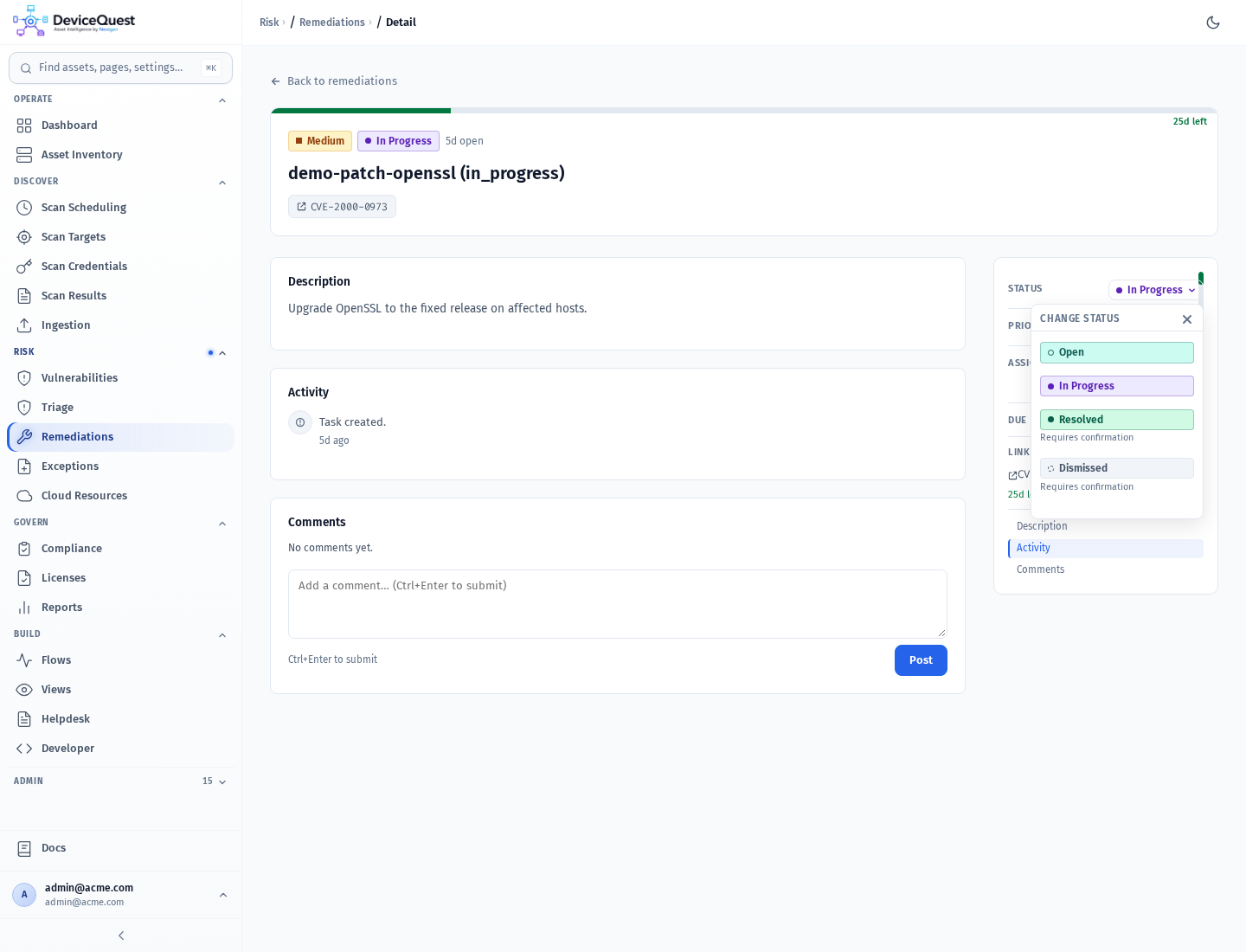Collapse the sidebar with bottom arrow
This screenshot has height=952, width=1246.
pyautogui.click(x=121, y=936)
